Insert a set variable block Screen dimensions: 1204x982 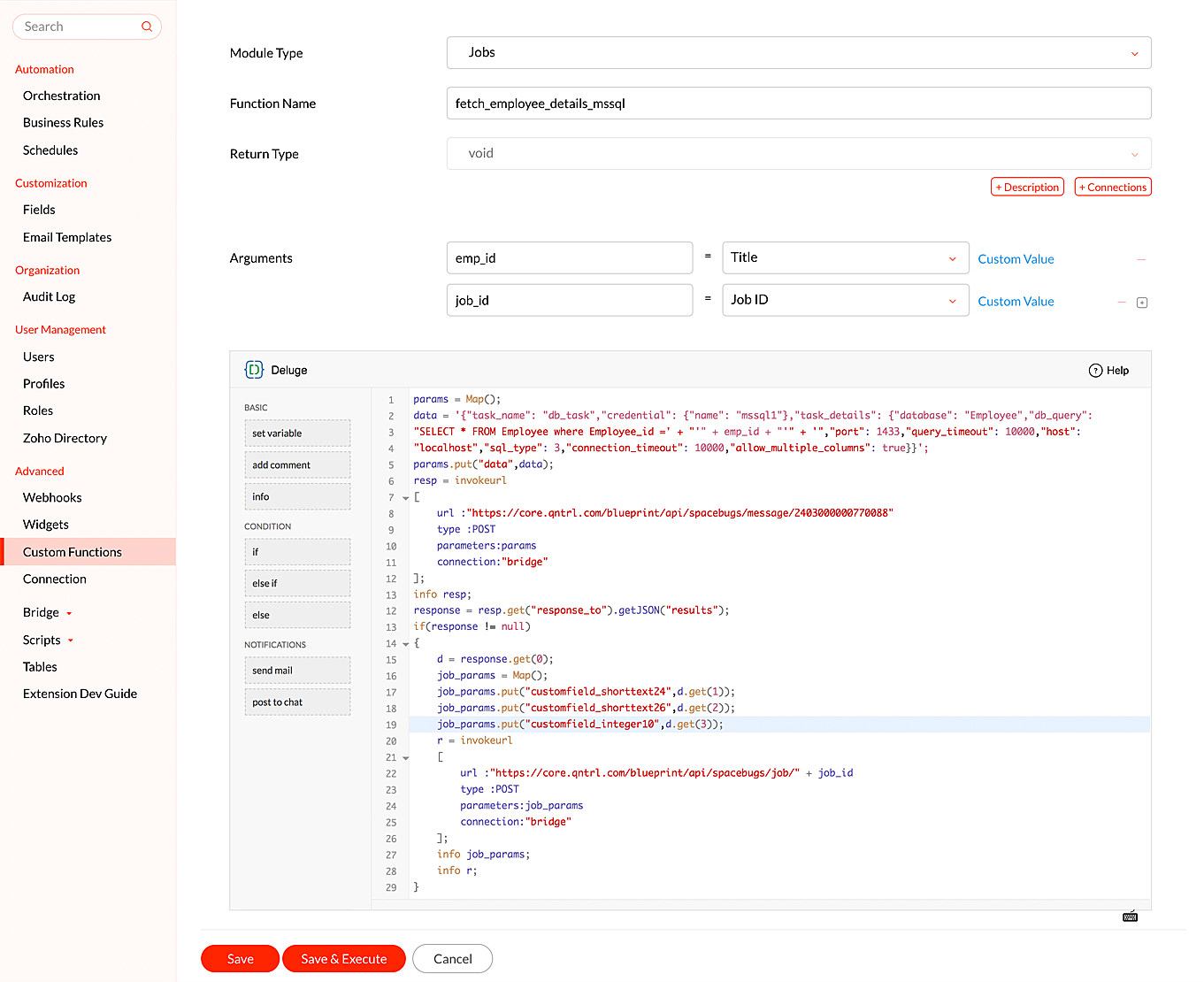click(297, 433)
